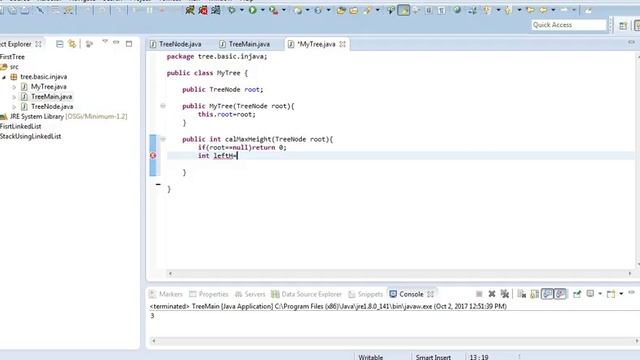Click the error marker on line 13

pyautogui.click(x=153, y=156)
